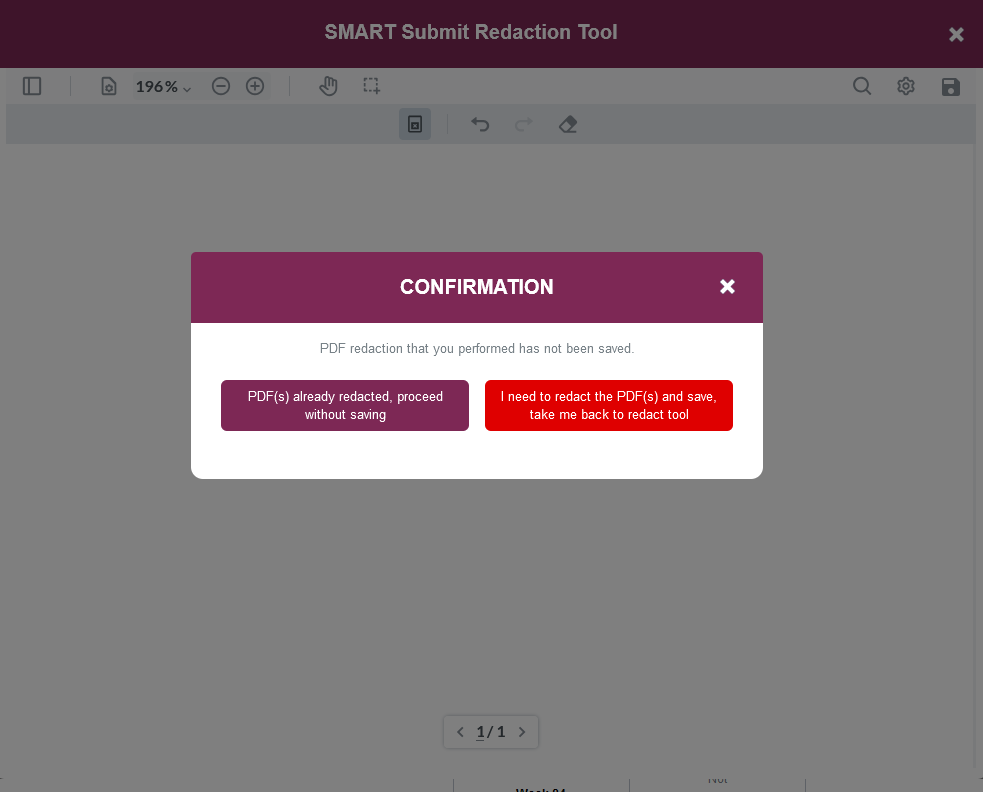Redo the last redaction
This screenshot has width=983, height=792.
point(523,124)
